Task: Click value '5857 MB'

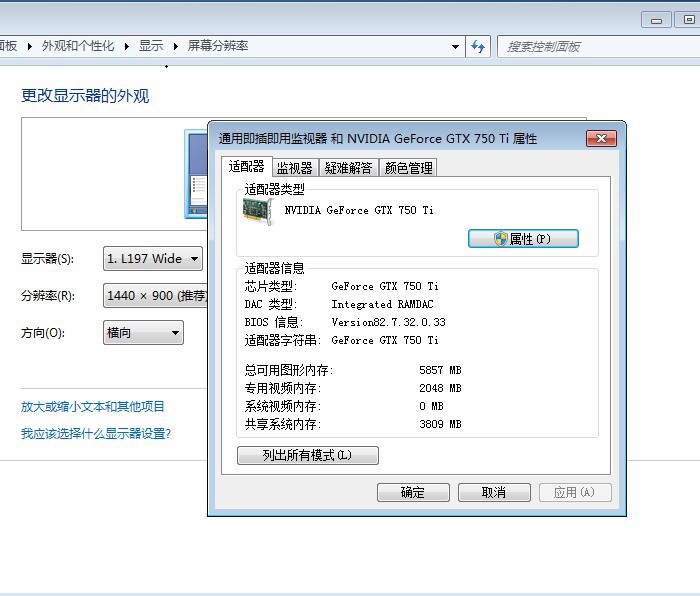Action: click(440, 370)
